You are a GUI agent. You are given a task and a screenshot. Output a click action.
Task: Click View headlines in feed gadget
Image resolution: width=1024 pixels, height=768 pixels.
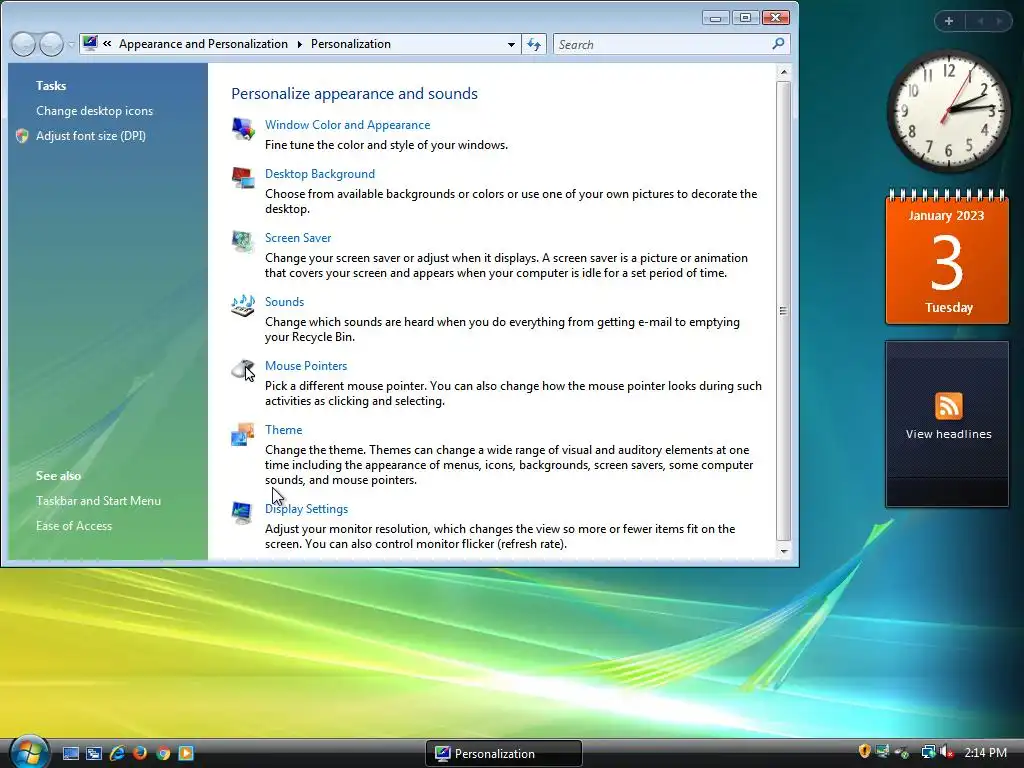[x=948, y=434]
